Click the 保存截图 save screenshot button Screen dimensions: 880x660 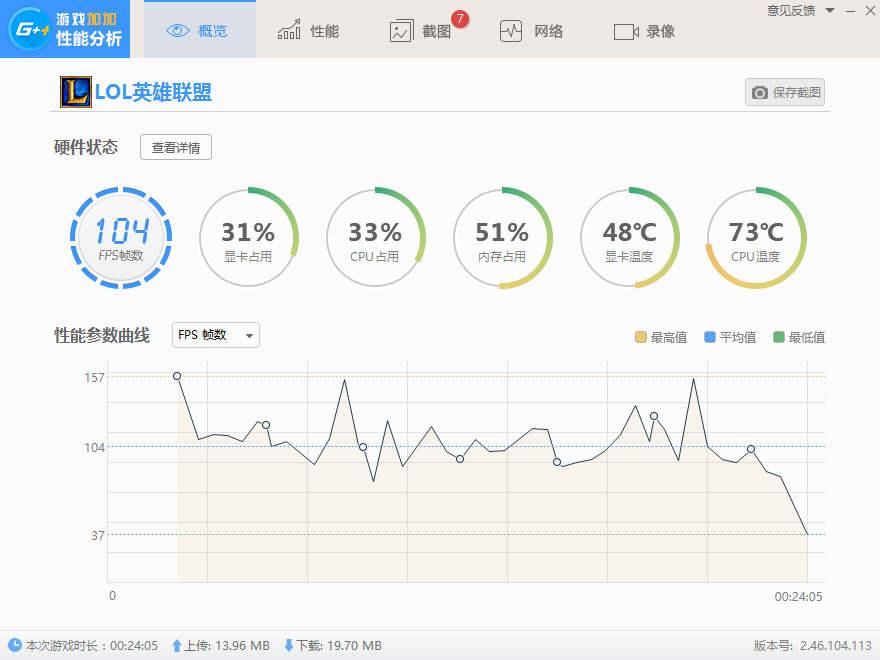[785, 92]
